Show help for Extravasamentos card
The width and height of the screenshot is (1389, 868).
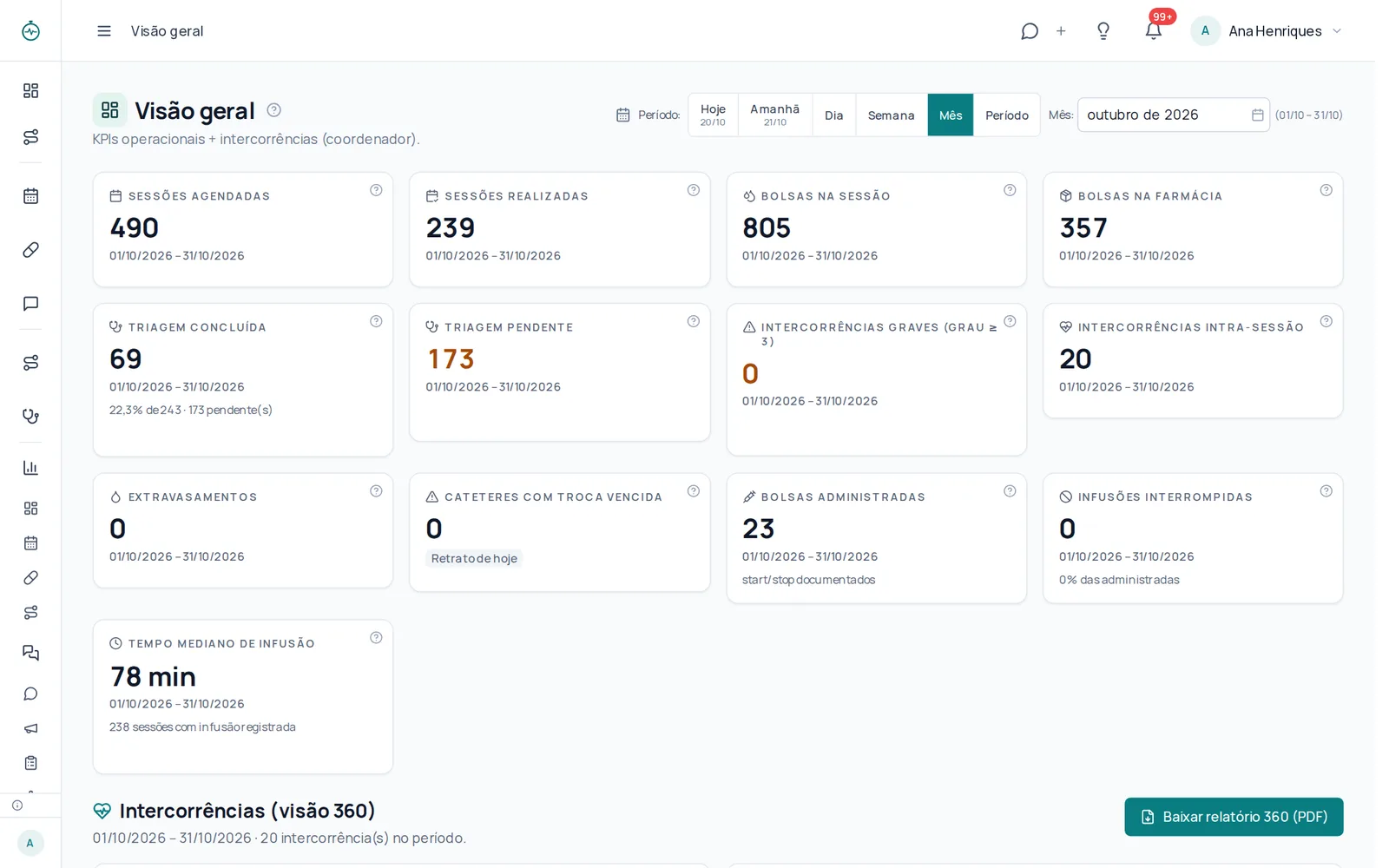[376, 491]
